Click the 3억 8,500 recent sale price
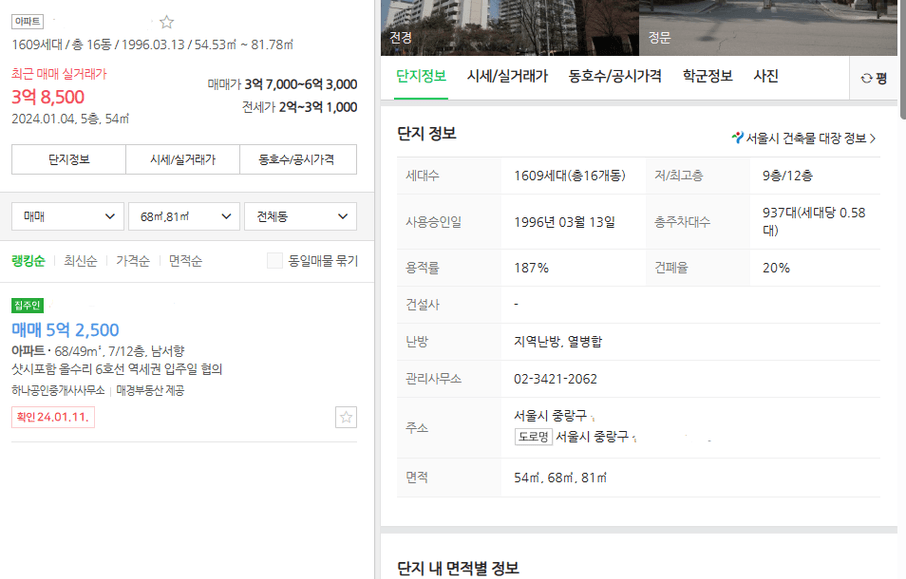The height and width of the screenshot is (579, 906). coord(48,97)
